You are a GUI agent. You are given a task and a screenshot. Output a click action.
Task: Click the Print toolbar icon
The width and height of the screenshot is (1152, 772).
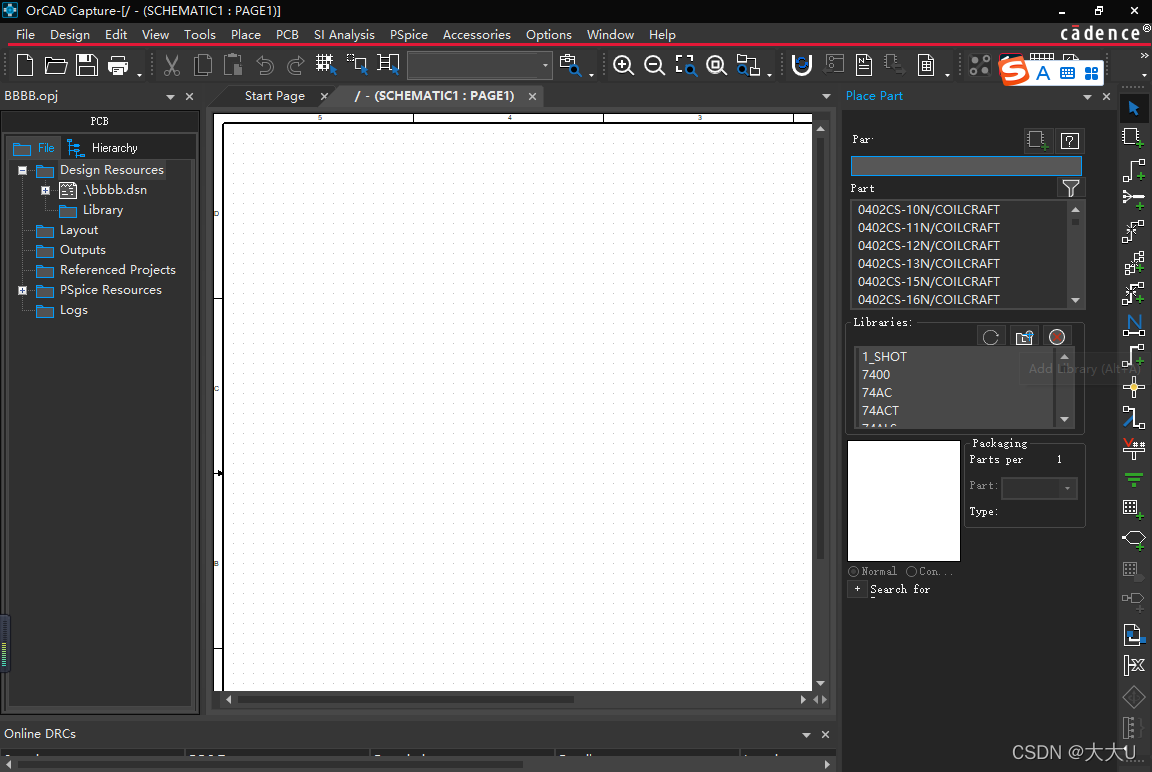coord(118,65)
